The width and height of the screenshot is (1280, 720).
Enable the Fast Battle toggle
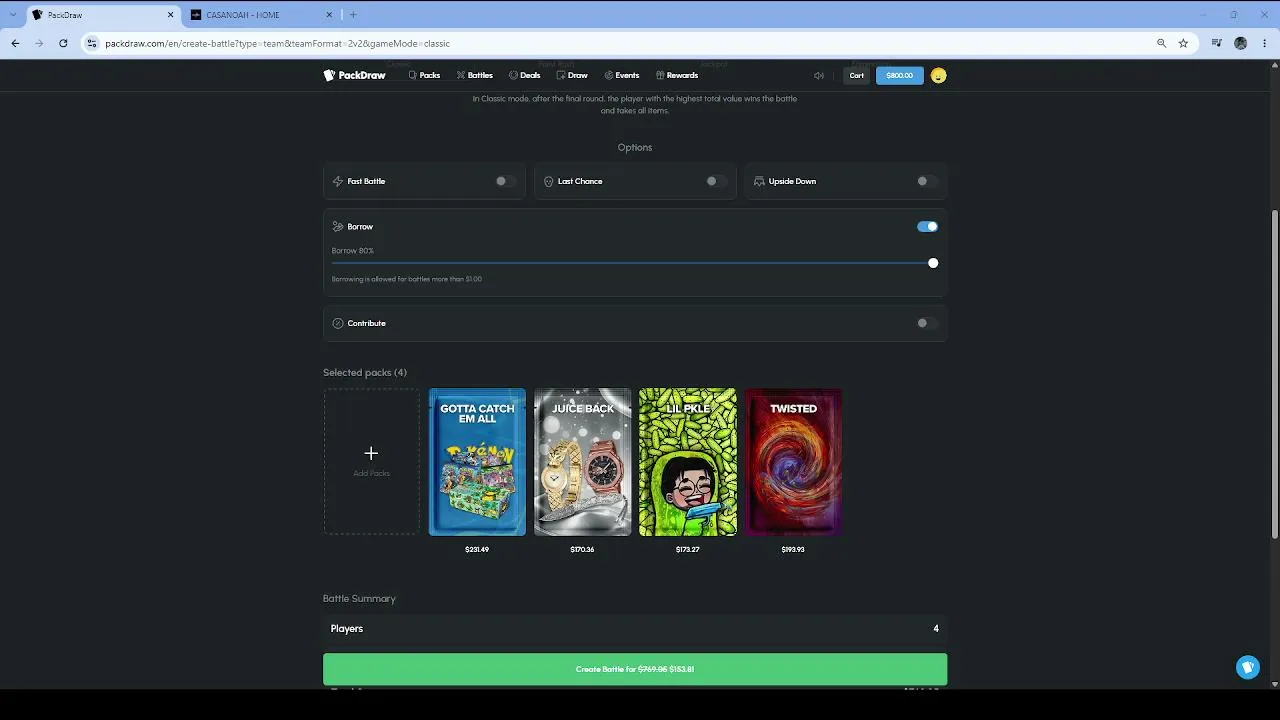coord(506,181)
